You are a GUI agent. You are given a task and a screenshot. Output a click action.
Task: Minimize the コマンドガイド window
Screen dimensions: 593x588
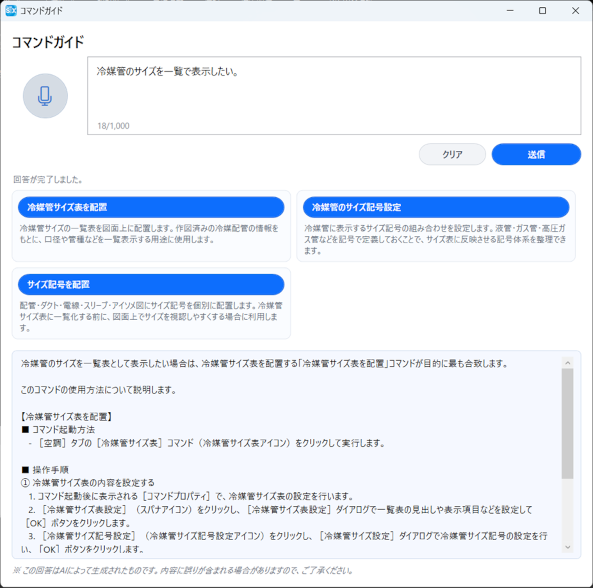[x=510, y=11]
